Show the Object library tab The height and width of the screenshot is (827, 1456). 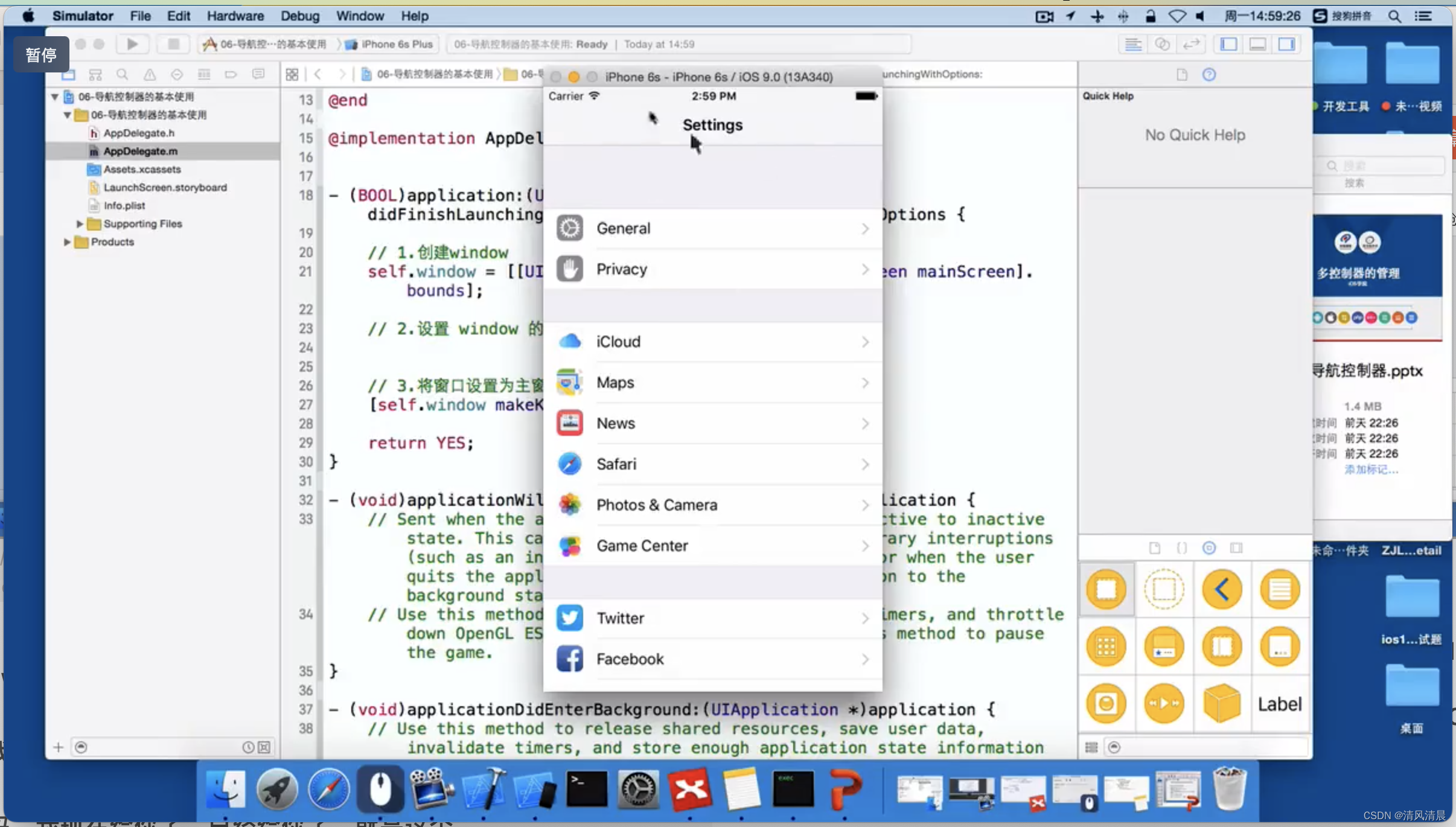pos(1209,548)
